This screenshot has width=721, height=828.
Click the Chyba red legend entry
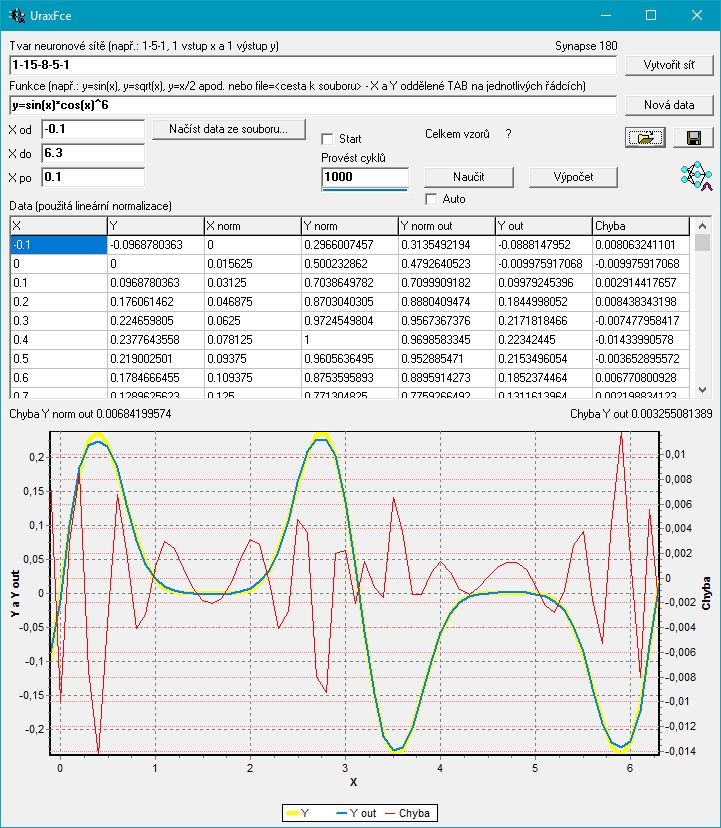click(408, 813)
